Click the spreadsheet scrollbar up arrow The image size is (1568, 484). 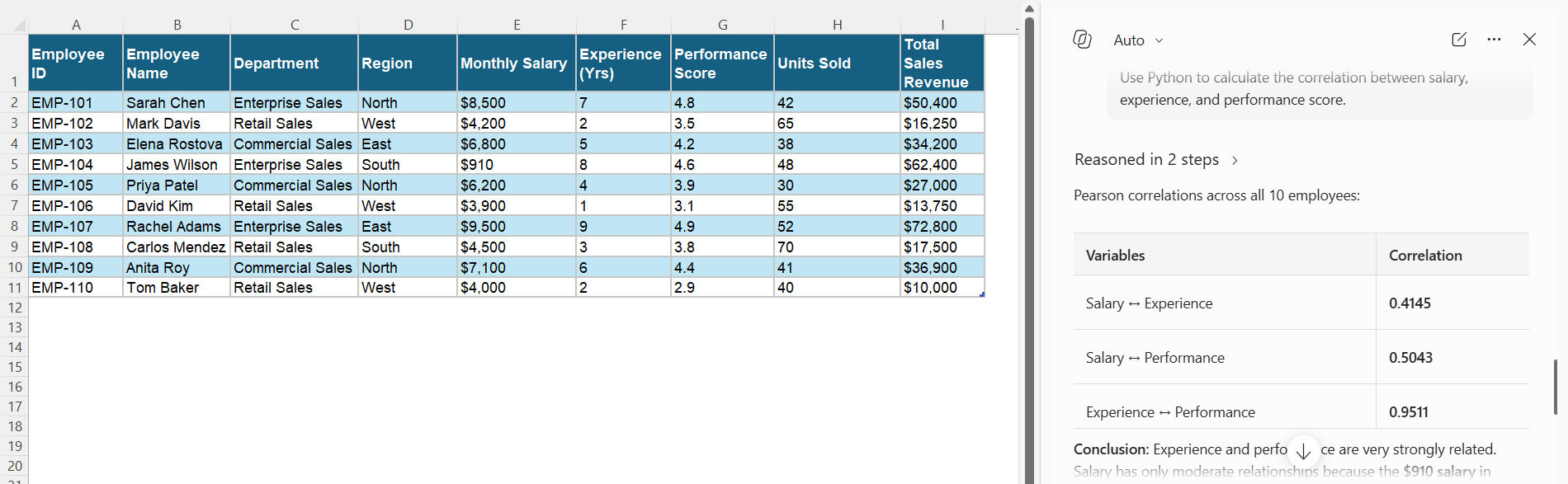point(1029,8)
